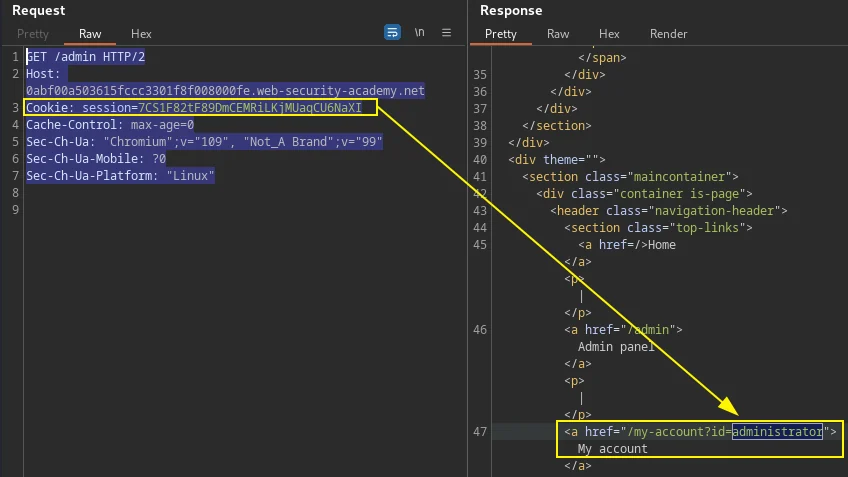This screenshot has height=477, width=848.
Task: Select the Raw tab in Request
Action: 90,34
